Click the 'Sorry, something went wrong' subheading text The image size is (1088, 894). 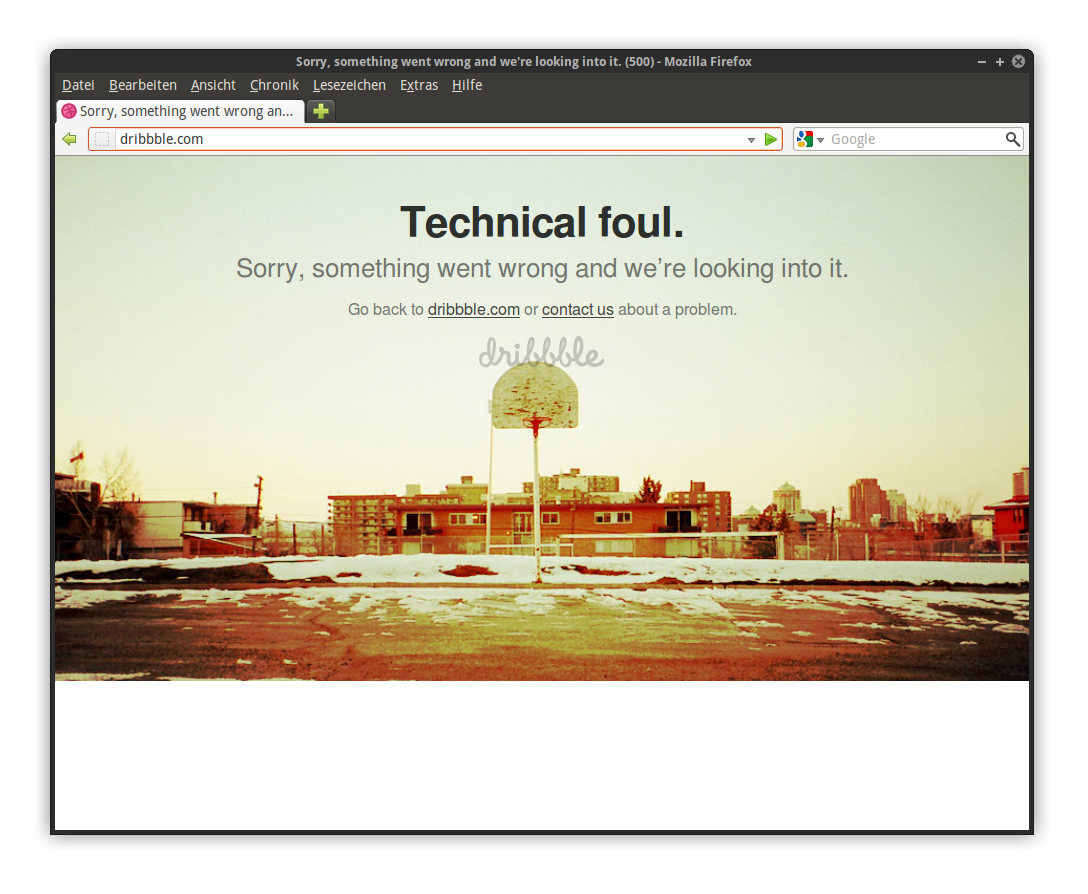[542, 269]
